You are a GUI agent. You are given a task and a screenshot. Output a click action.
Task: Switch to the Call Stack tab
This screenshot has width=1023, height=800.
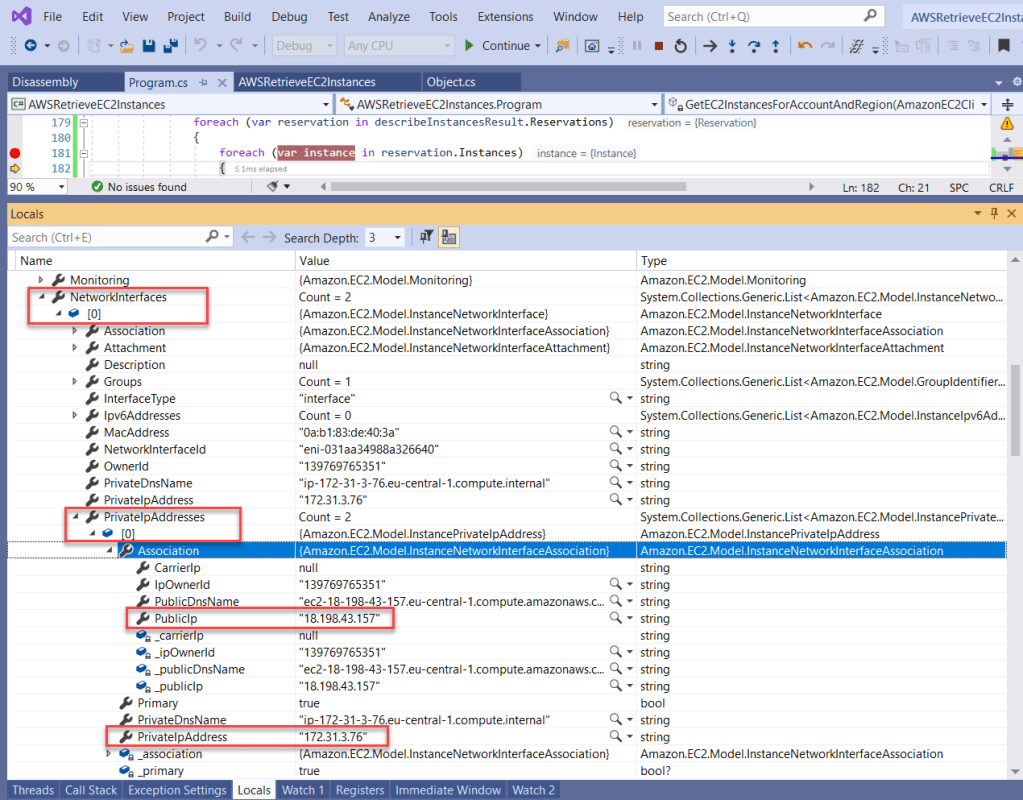tap(91, 790)
